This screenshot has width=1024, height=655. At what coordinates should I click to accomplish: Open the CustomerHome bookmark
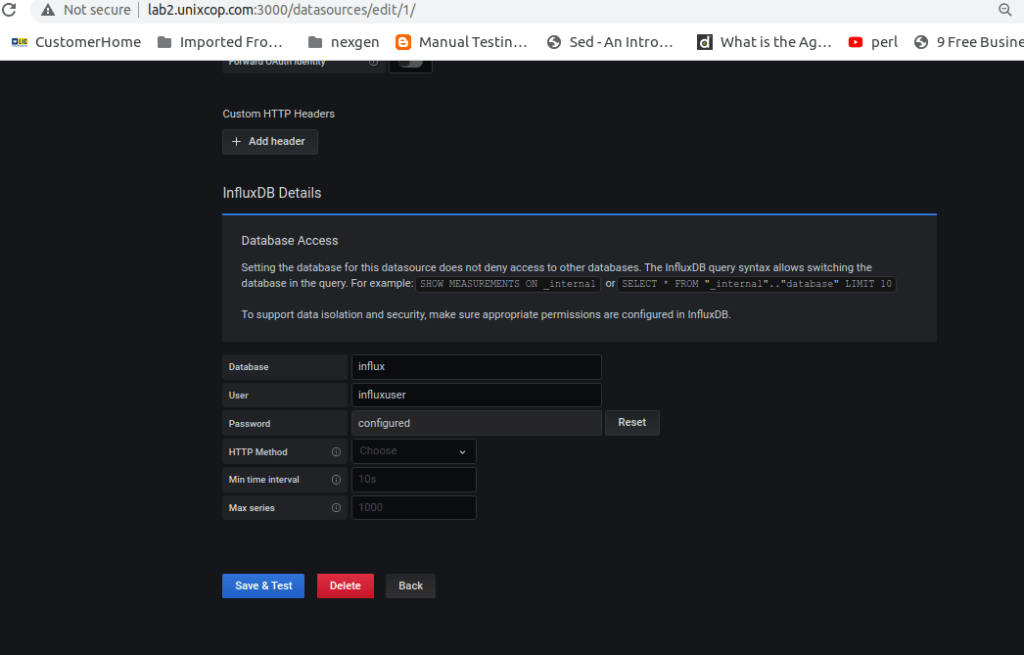76,42
